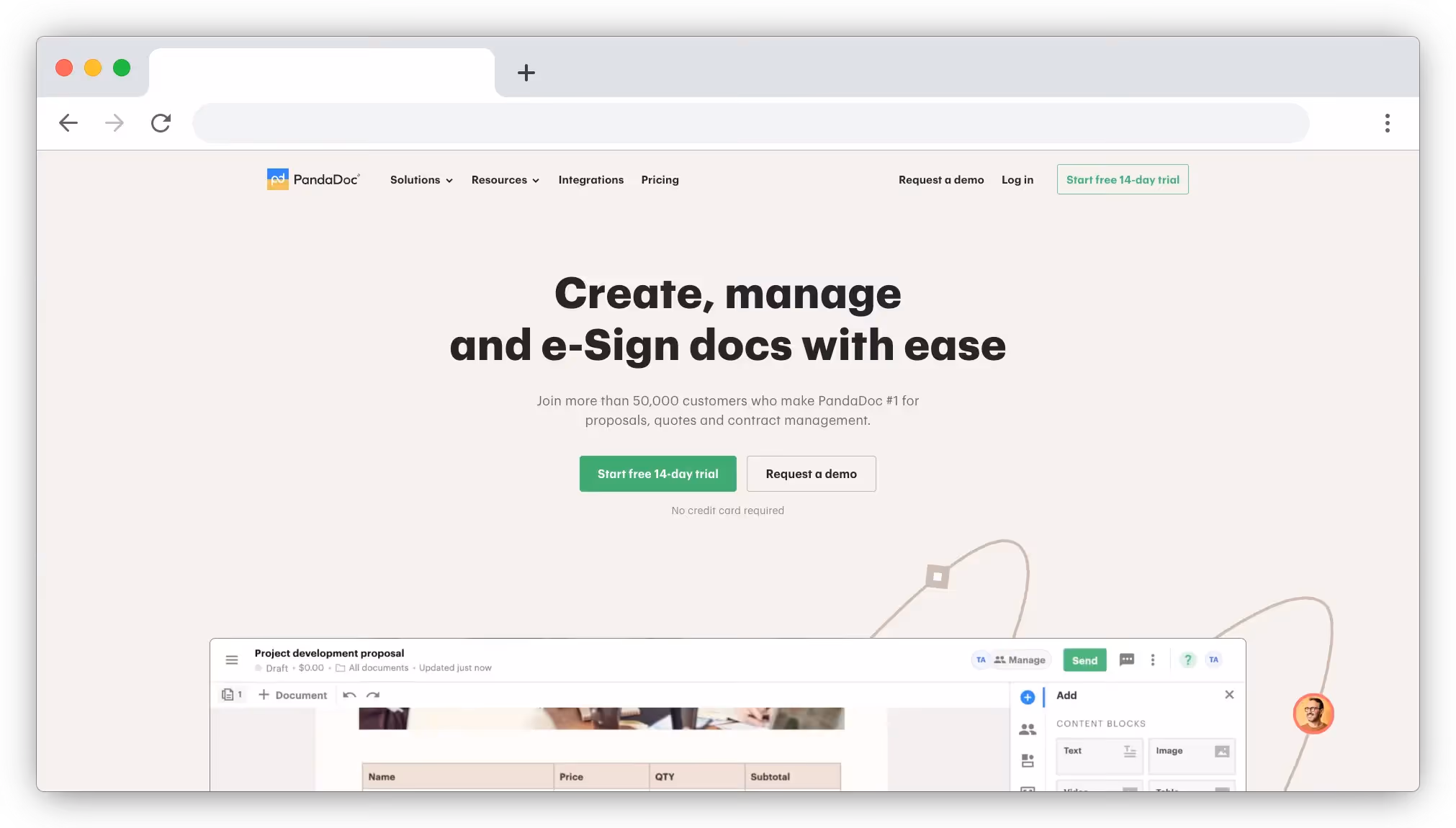The image size is (1456, 828).
Task: Open the comment bubble icon beside Send
Action: [x=1127, y=660]
